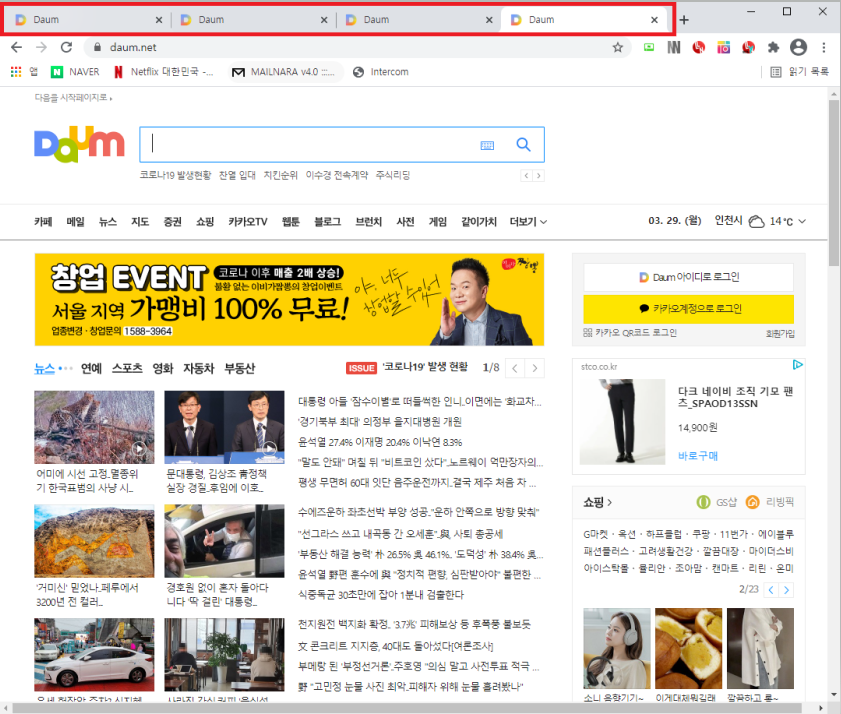
Task: Select the 스포츠 news tab
Action: [x=127, y=369]
